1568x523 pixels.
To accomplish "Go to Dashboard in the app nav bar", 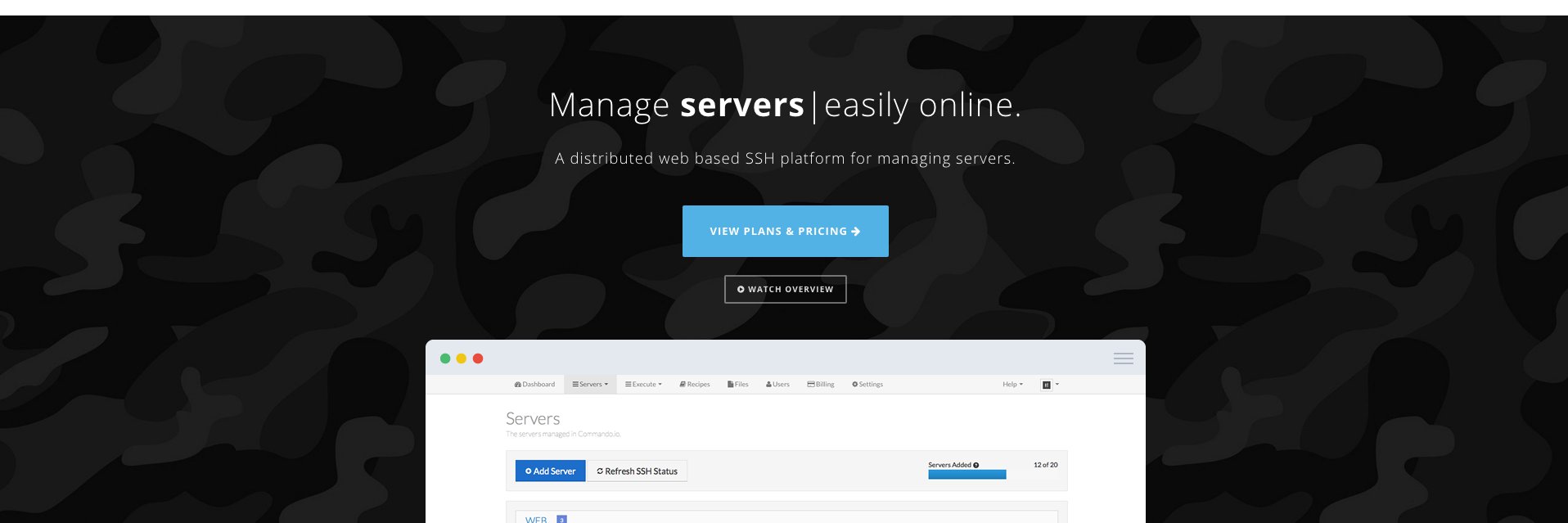I will pos(534,384).
